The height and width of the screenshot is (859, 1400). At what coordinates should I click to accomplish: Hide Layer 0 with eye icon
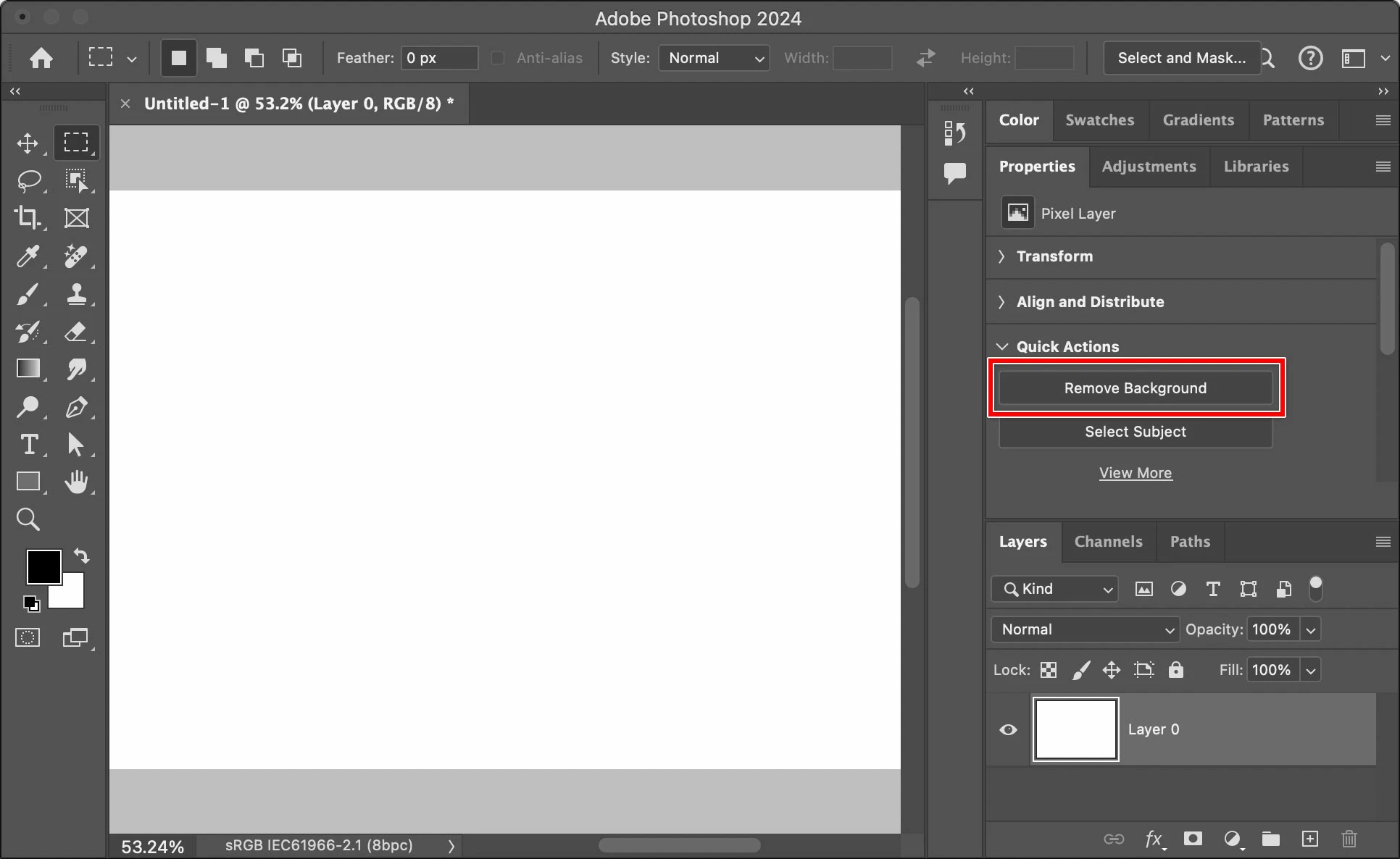tap(1008, 729)
